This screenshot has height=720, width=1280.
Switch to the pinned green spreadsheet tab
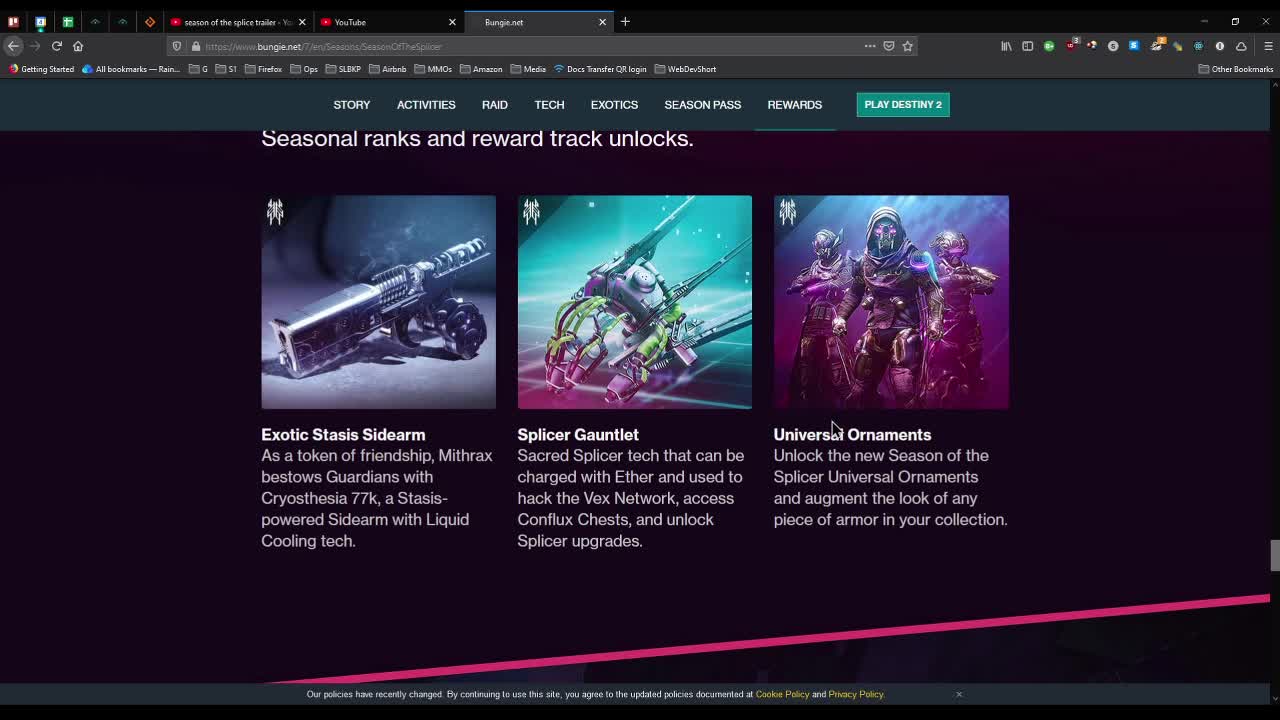[68, 22]
